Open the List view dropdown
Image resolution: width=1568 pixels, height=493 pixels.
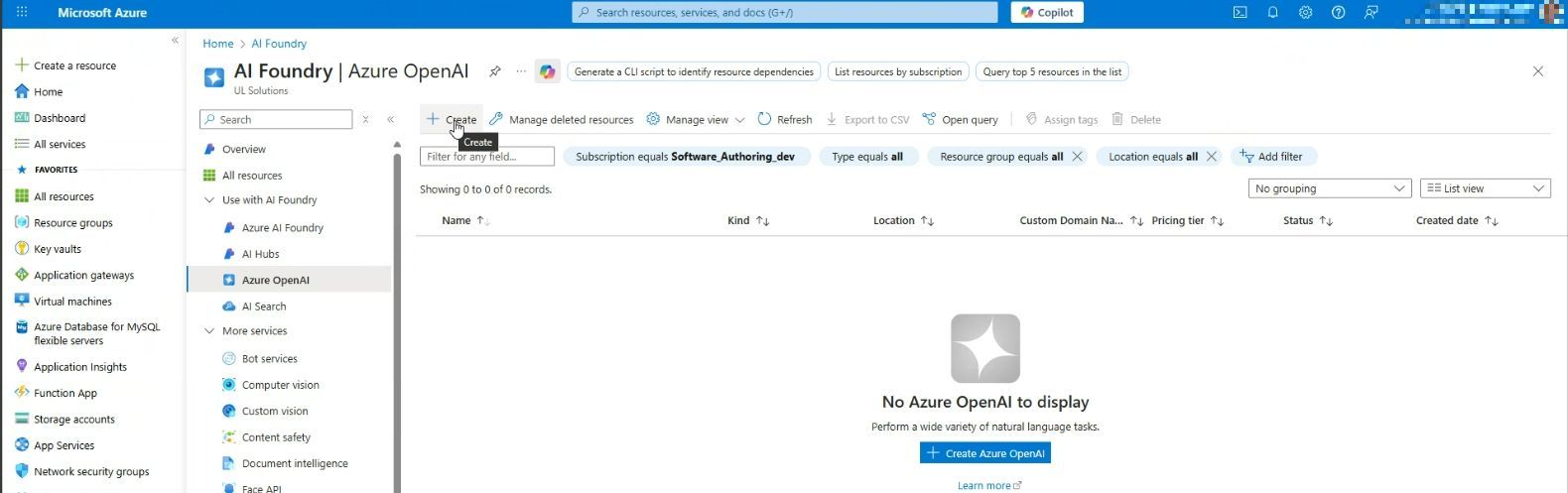pyautogui.click(x=1485, y=188)
